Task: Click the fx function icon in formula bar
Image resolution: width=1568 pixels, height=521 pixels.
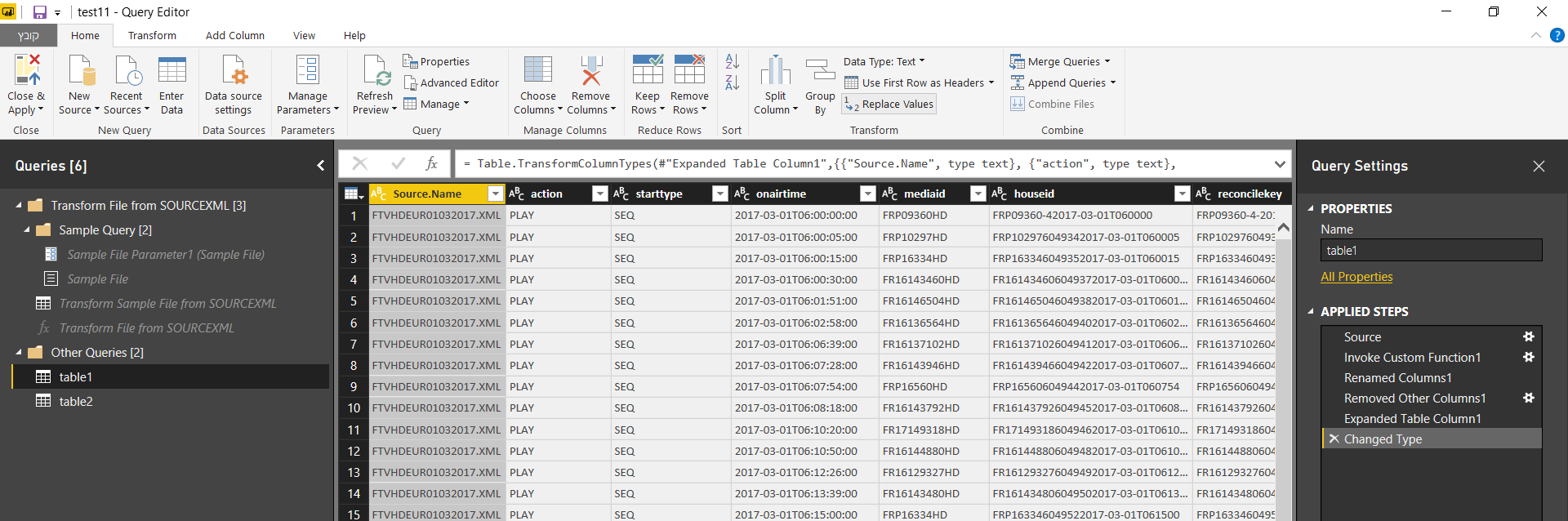Action: point(432,163)
